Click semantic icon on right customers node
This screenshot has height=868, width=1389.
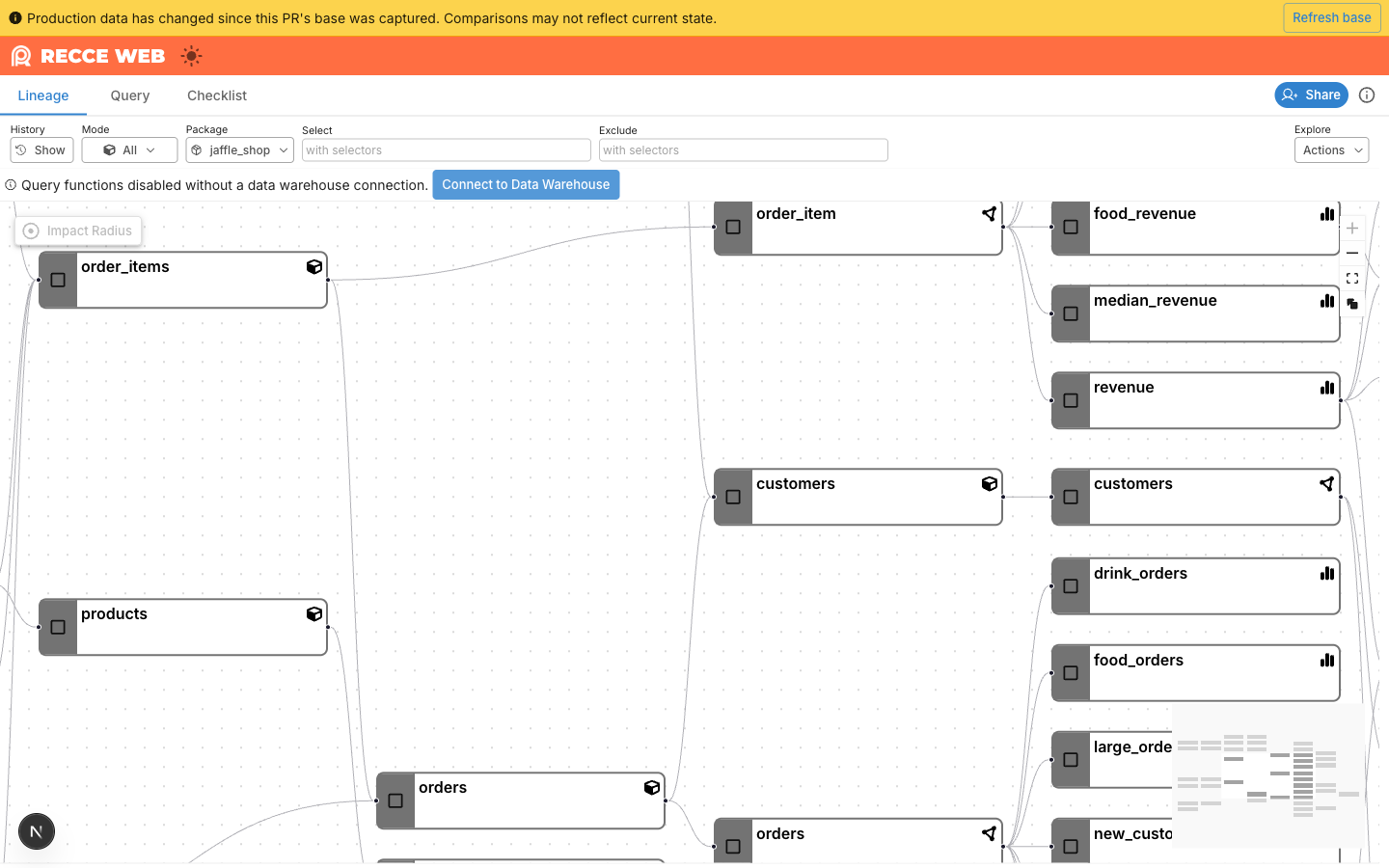1327,484
